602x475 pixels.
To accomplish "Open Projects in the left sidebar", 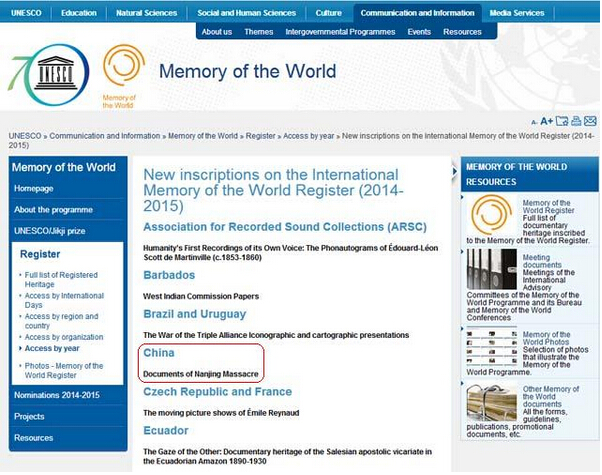I will pyautogui.click(x=29, y=417).
